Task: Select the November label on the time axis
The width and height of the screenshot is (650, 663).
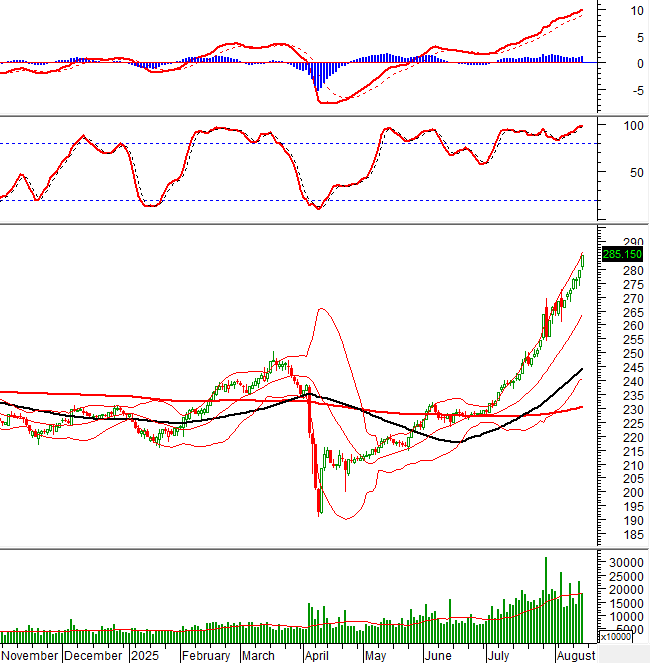Action: point(30,655)
